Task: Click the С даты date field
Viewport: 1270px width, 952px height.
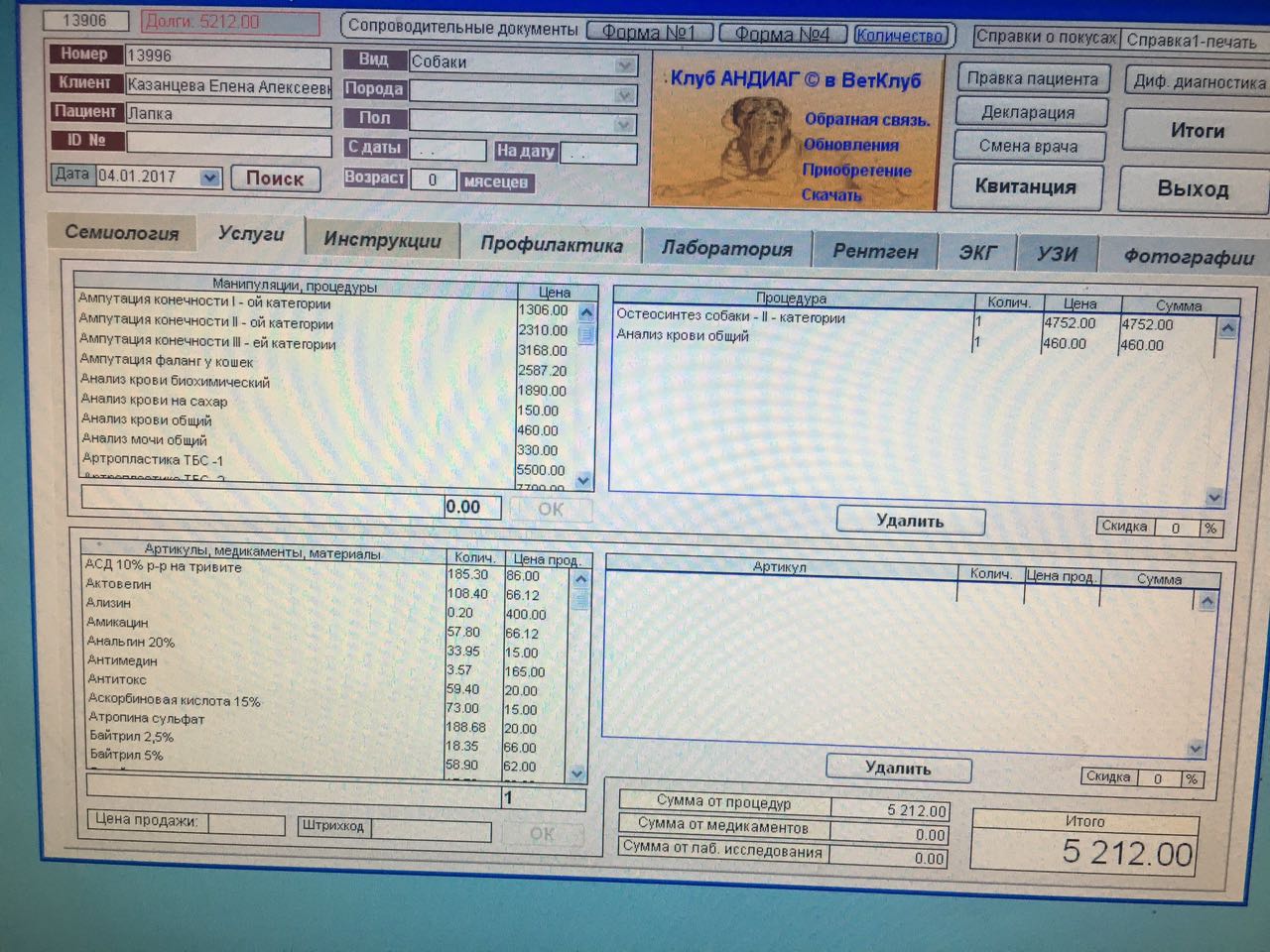Action: click(446, 151)
